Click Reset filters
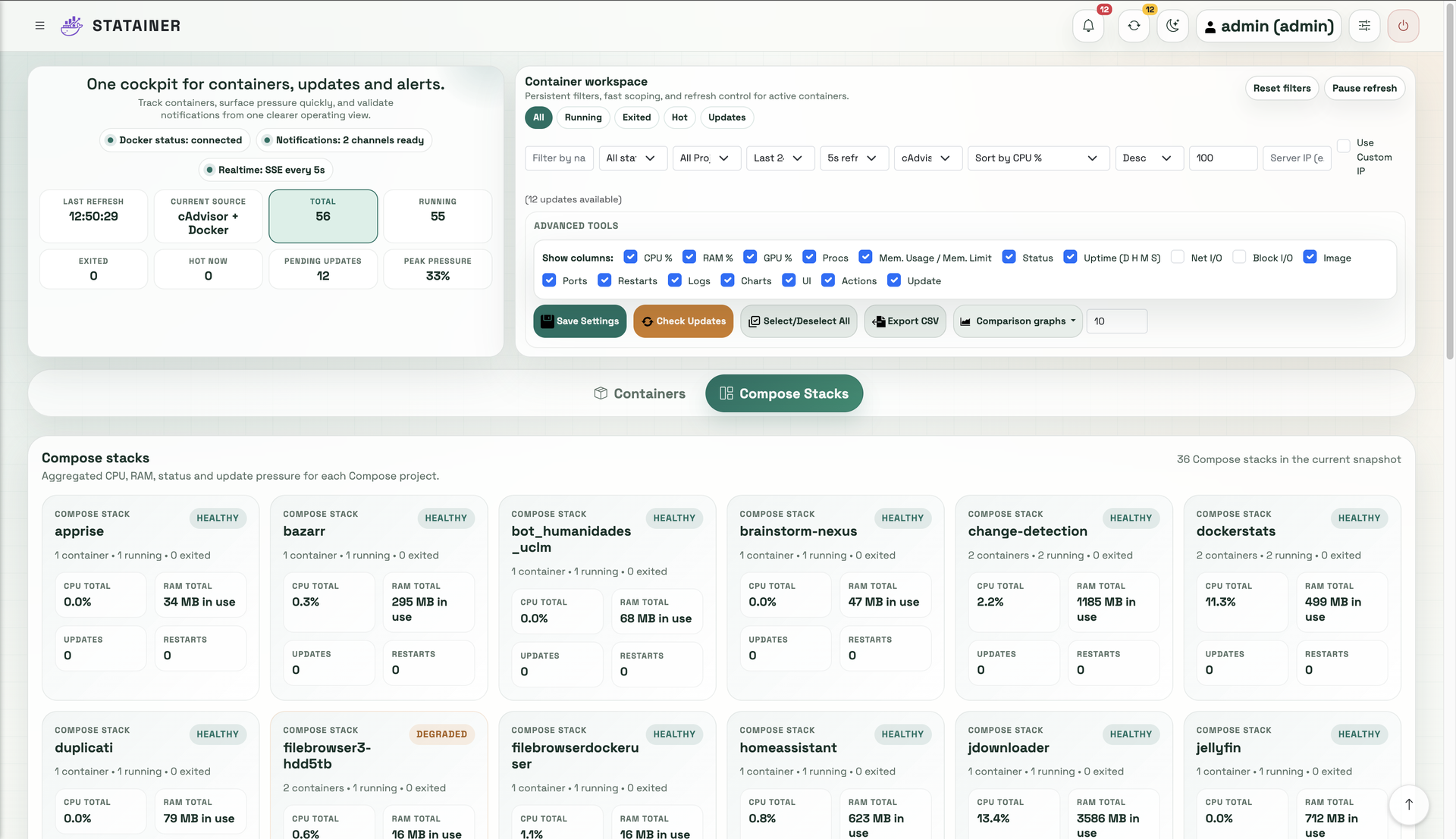 click(x=1282, y=88)
